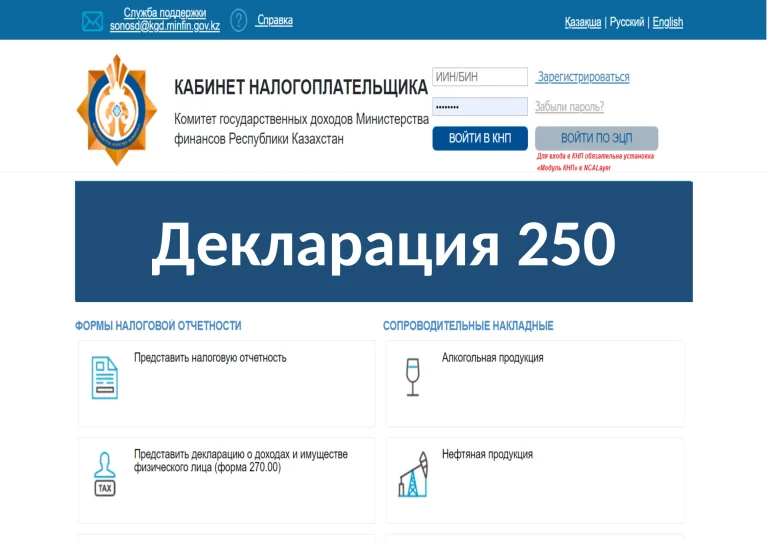Click the person TAX declaration icon

point(104,474)
